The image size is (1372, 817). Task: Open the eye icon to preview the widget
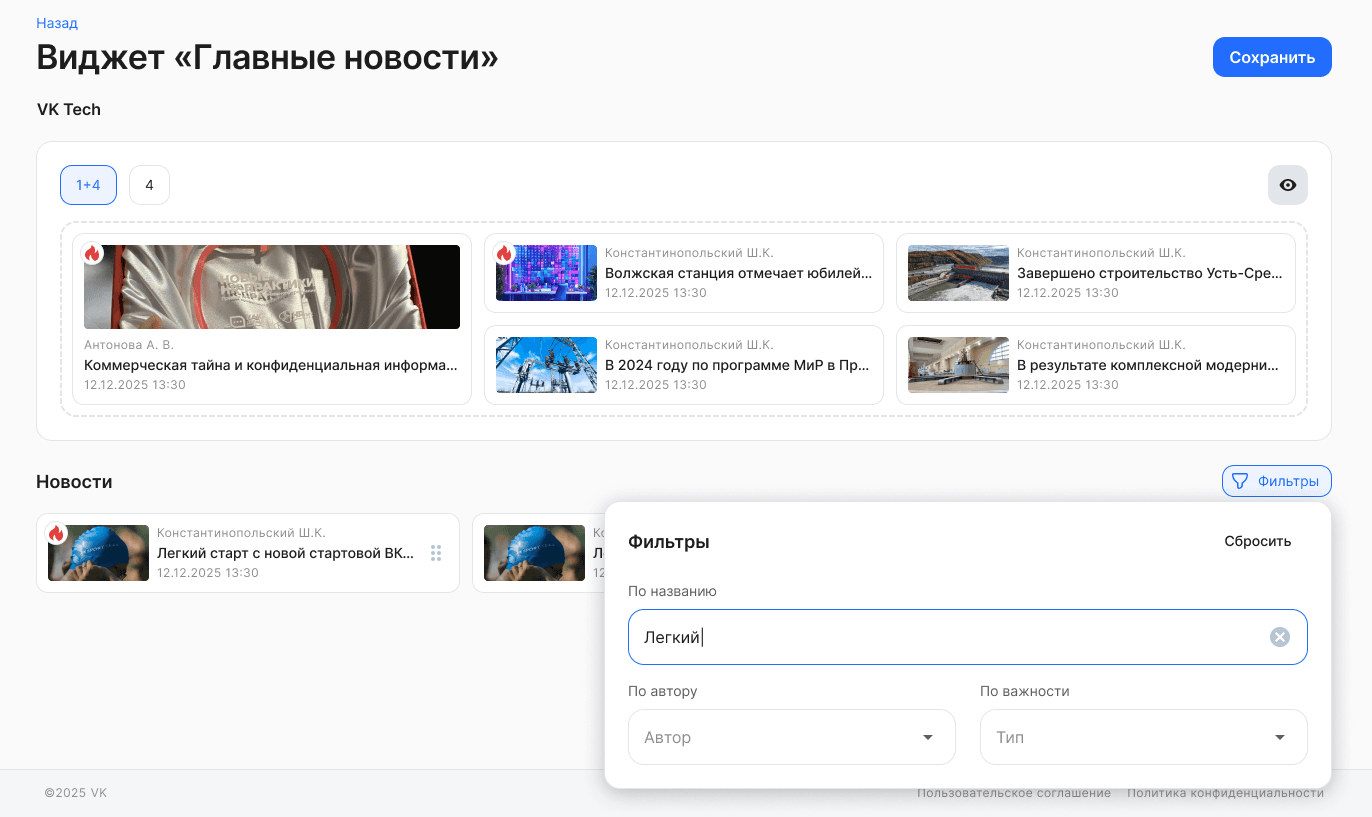pyautogui.click(x=1287, y=185)
